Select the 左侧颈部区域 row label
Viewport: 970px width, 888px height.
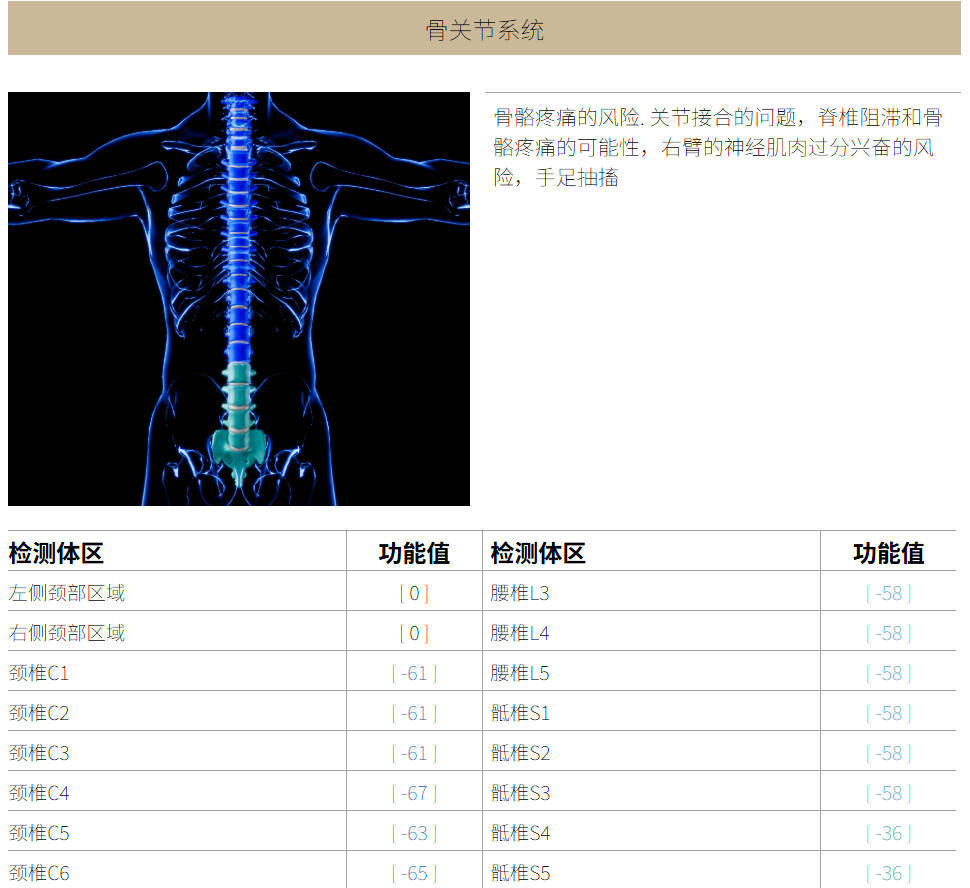tap(67, 593)
